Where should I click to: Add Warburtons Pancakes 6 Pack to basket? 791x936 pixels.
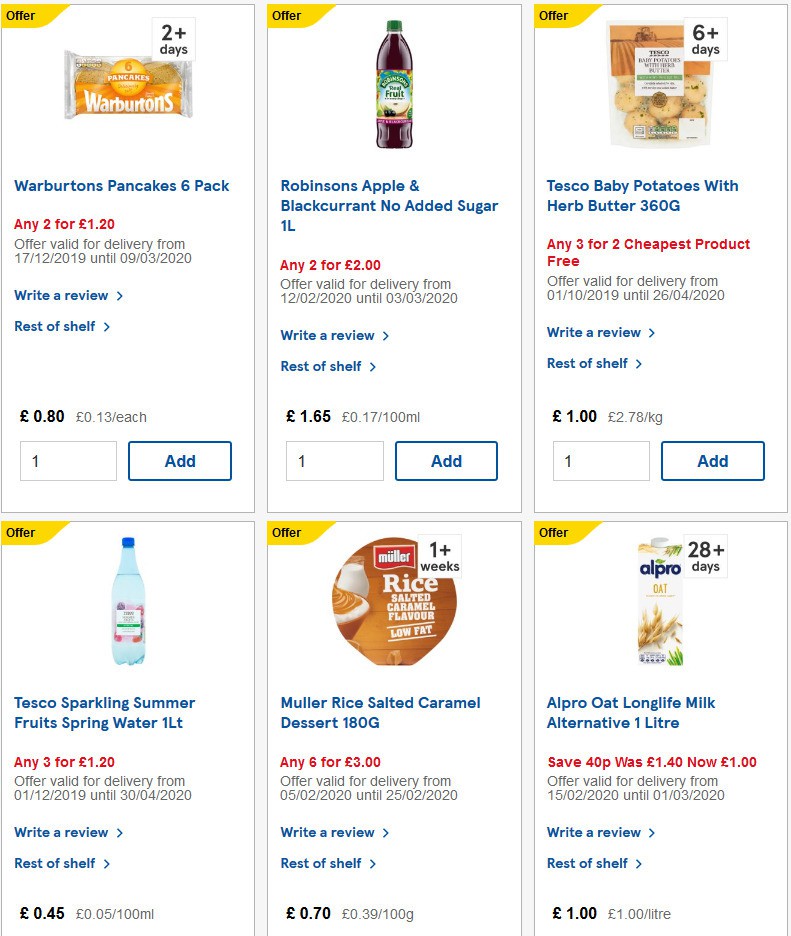(x=180, y=461)
